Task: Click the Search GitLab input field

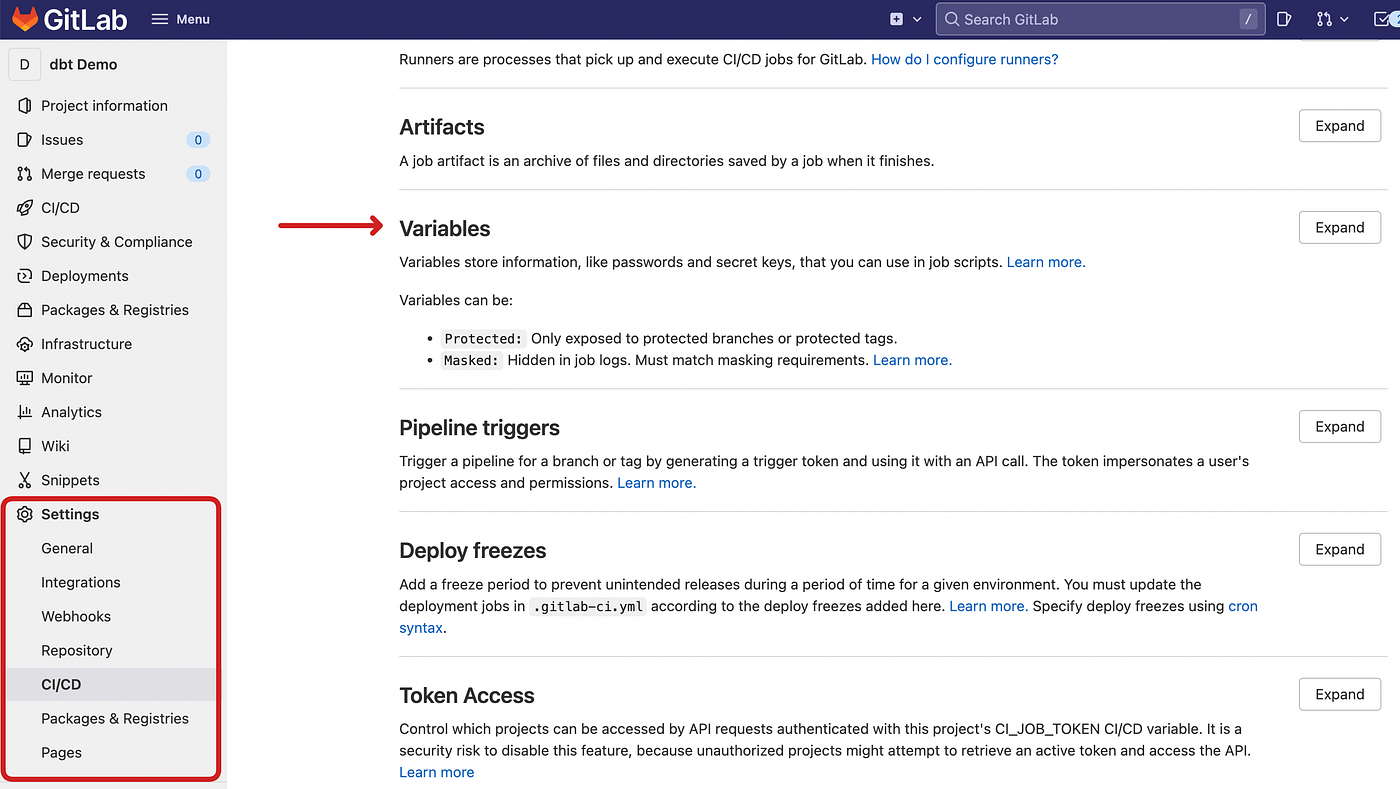Action: pyautogui.click(x=1100, y=18)
